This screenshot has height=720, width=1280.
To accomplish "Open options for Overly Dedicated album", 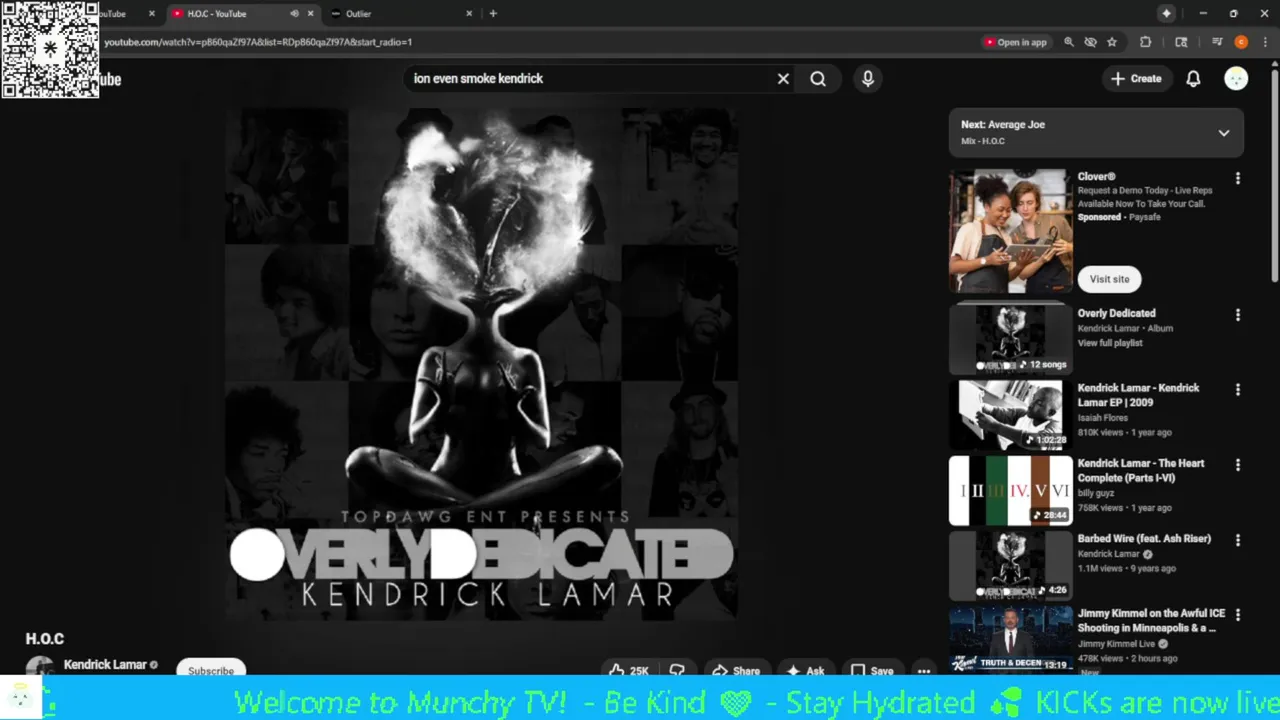I will pyautogui.click(x=1237, y=315).
